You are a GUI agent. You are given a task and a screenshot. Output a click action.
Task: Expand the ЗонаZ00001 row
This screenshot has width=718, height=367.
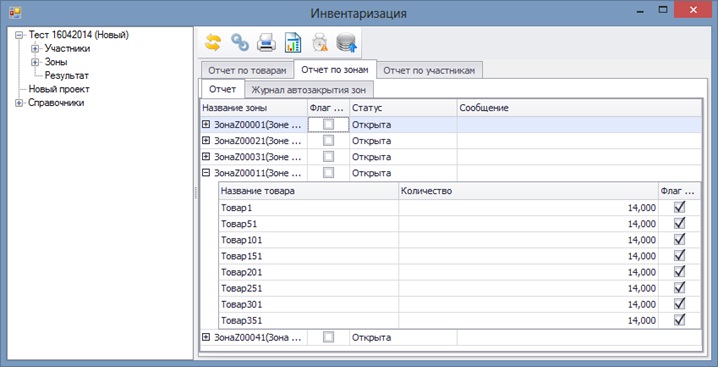(x=206, y=124)
